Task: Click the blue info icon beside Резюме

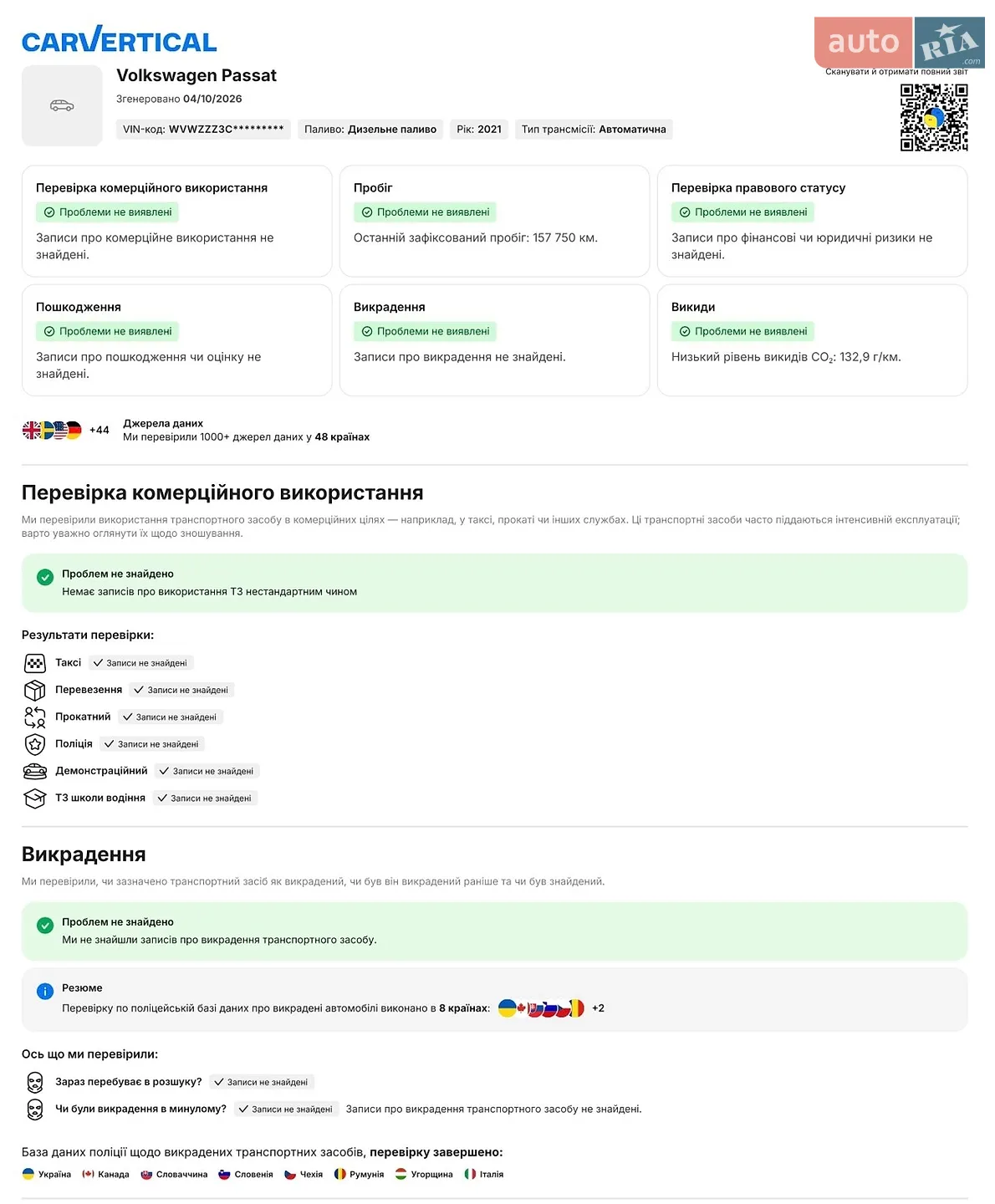Action: pyautogui.click(x=45, y=992)
